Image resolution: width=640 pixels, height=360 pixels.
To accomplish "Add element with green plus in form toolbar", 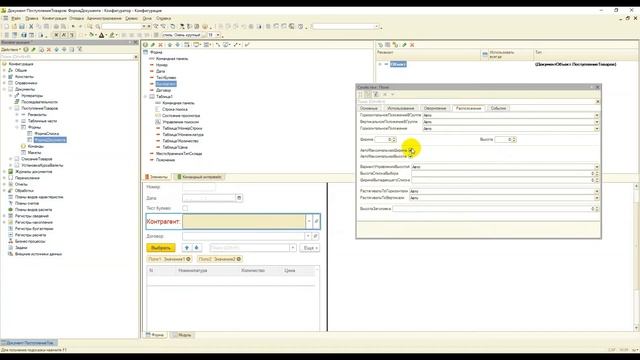I will (145, 45).
